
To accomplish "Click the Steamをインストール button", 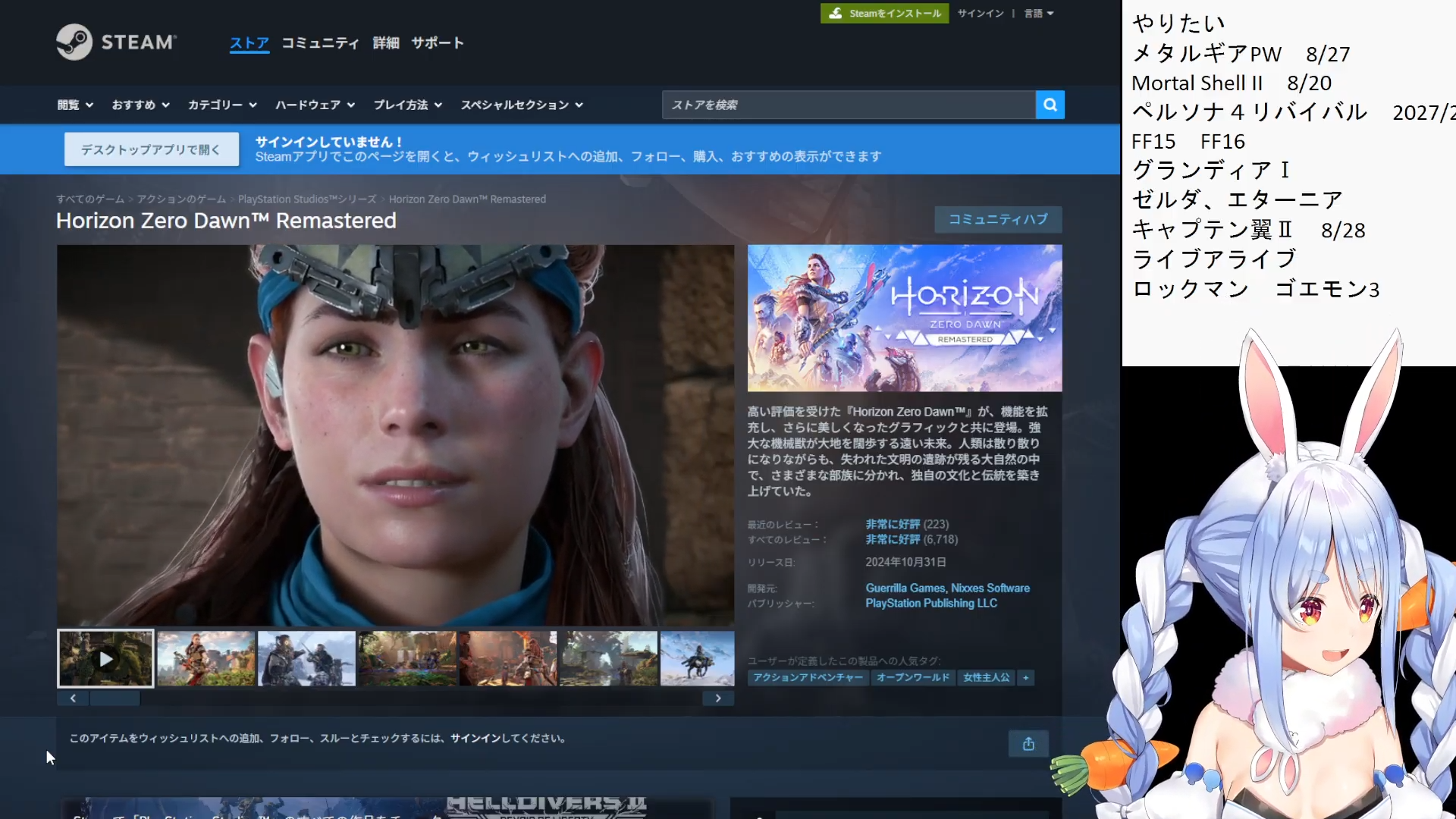I will [884, 14].
